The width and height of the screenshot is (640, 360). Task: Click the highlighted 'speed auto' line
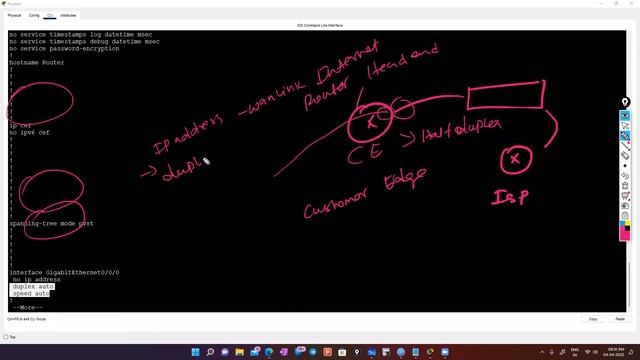click(31, 293)
